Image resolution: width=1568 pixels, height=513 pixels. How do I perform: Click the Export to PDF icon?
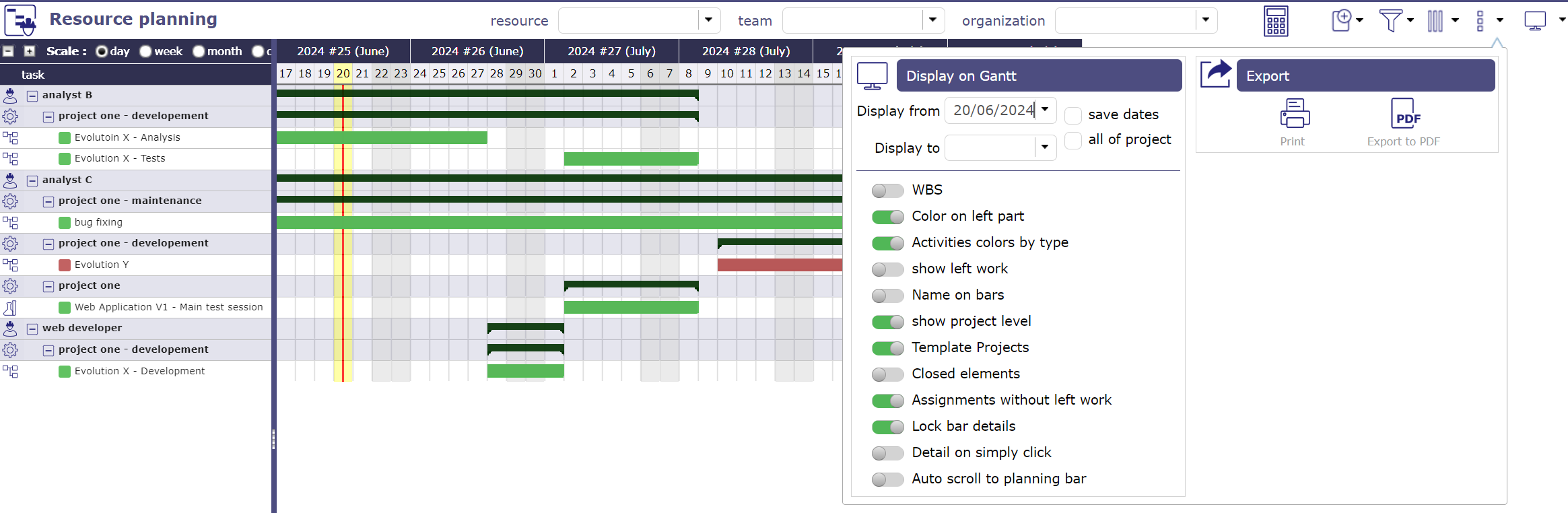(1406, 113)
